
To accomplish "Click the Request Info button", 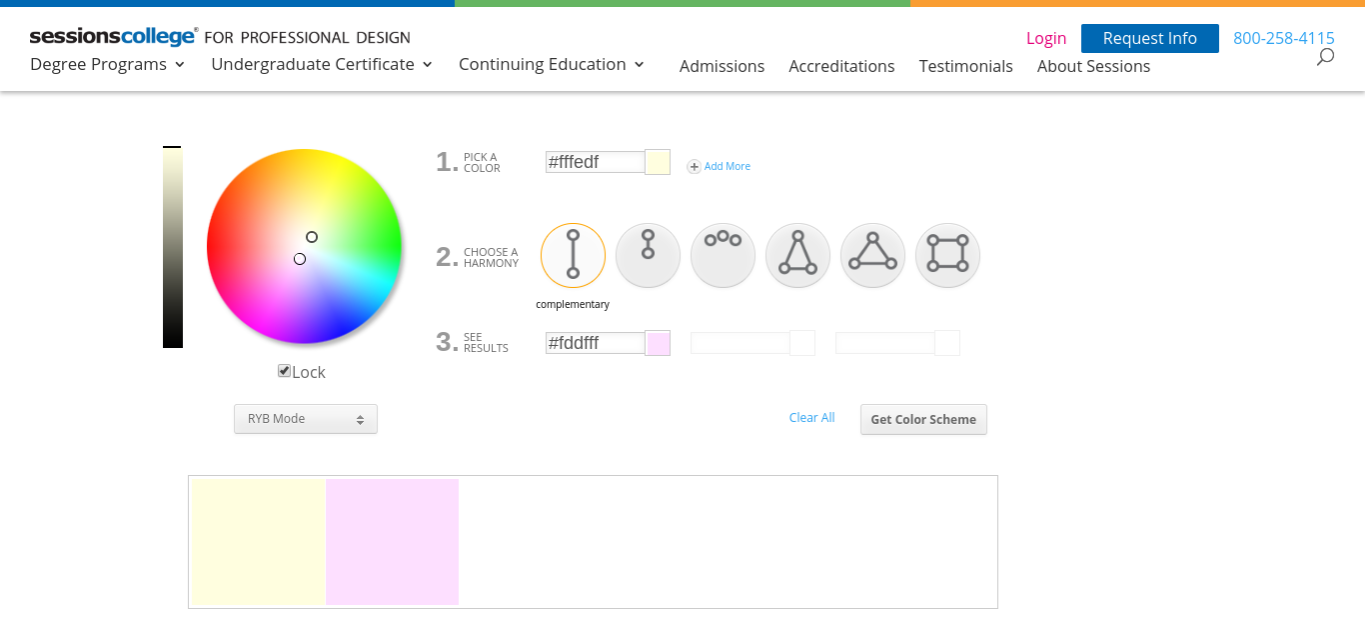I will tap(1150, 38).
